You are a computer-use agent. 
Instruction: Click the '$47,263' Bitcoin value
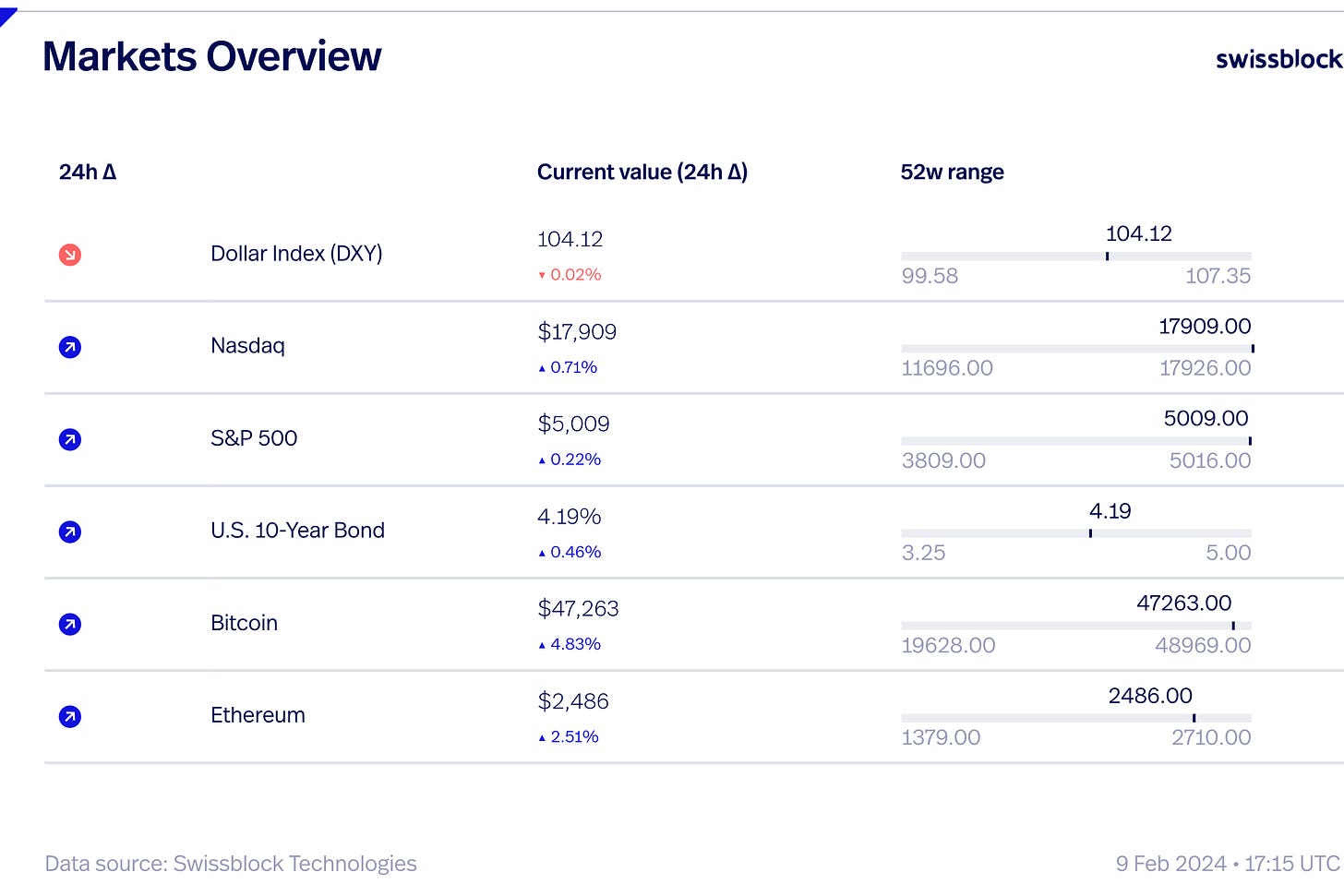[x=578, y=608]
